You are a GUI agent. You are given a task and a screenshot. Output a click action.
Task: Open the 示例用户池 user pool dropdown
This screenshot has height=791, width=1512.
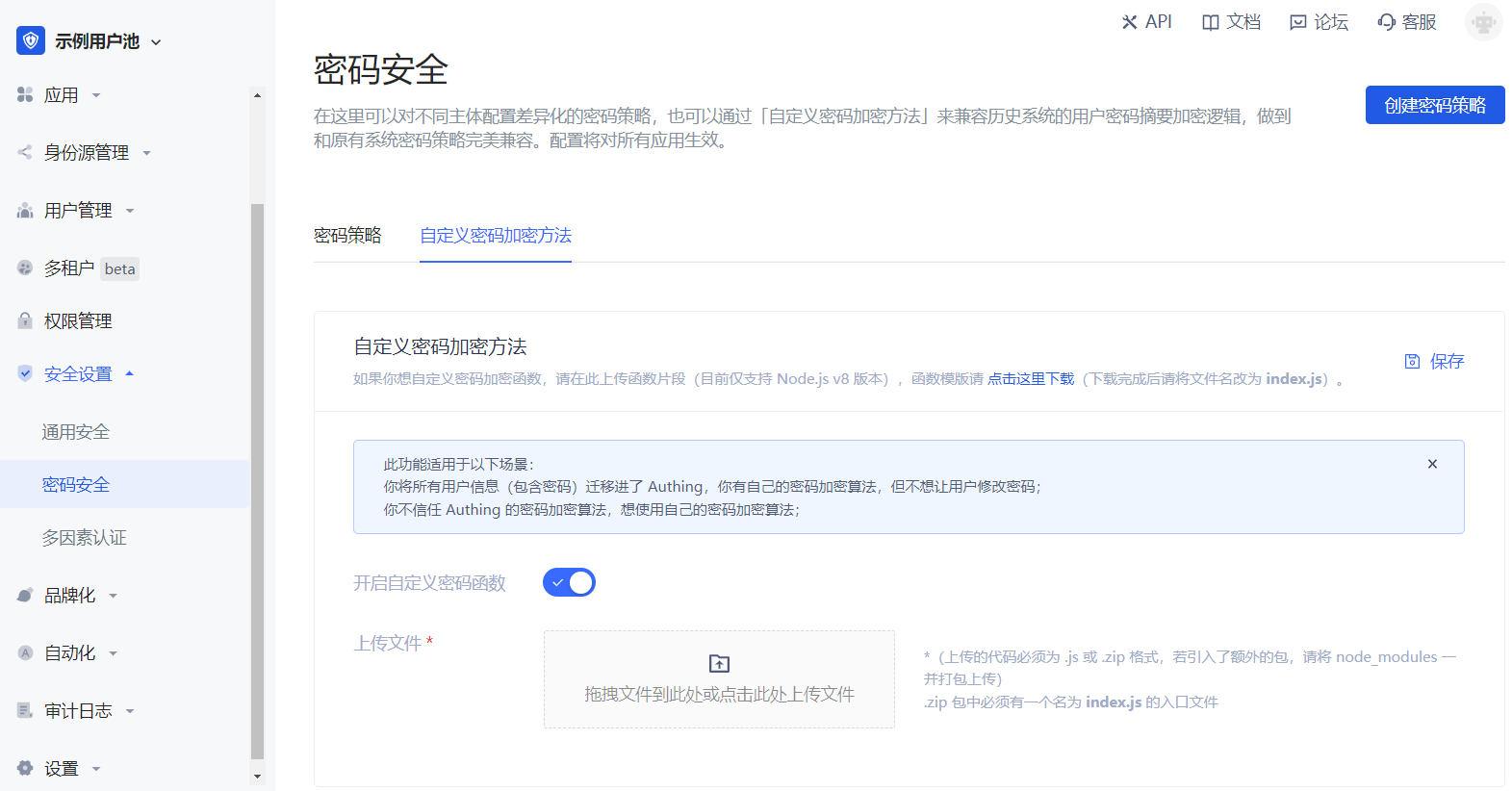point(96,41)
